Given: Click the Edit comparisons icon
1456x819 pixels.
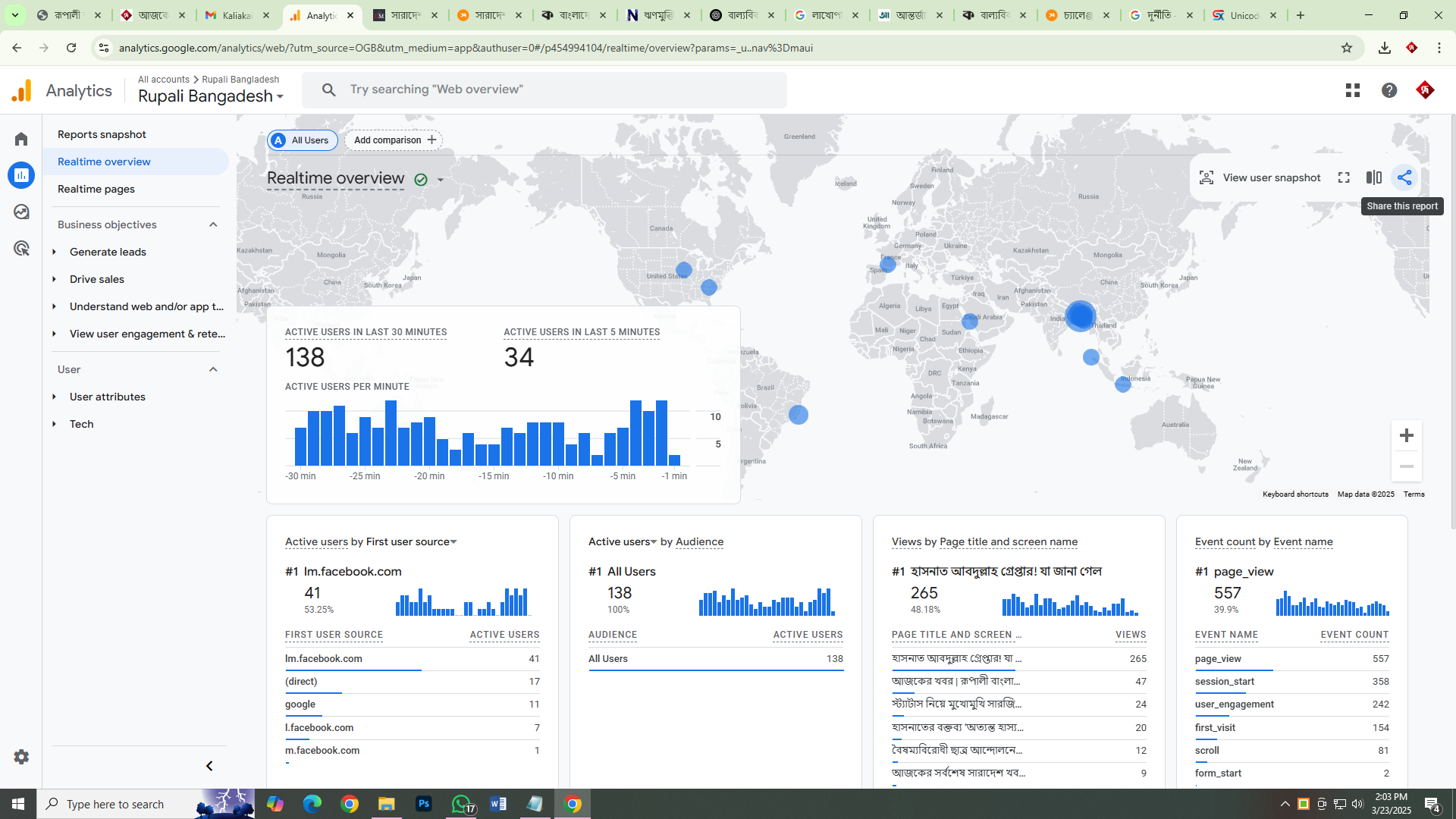Looking at the screenshot, I should pyautogui.click(x=1374, y=177).
